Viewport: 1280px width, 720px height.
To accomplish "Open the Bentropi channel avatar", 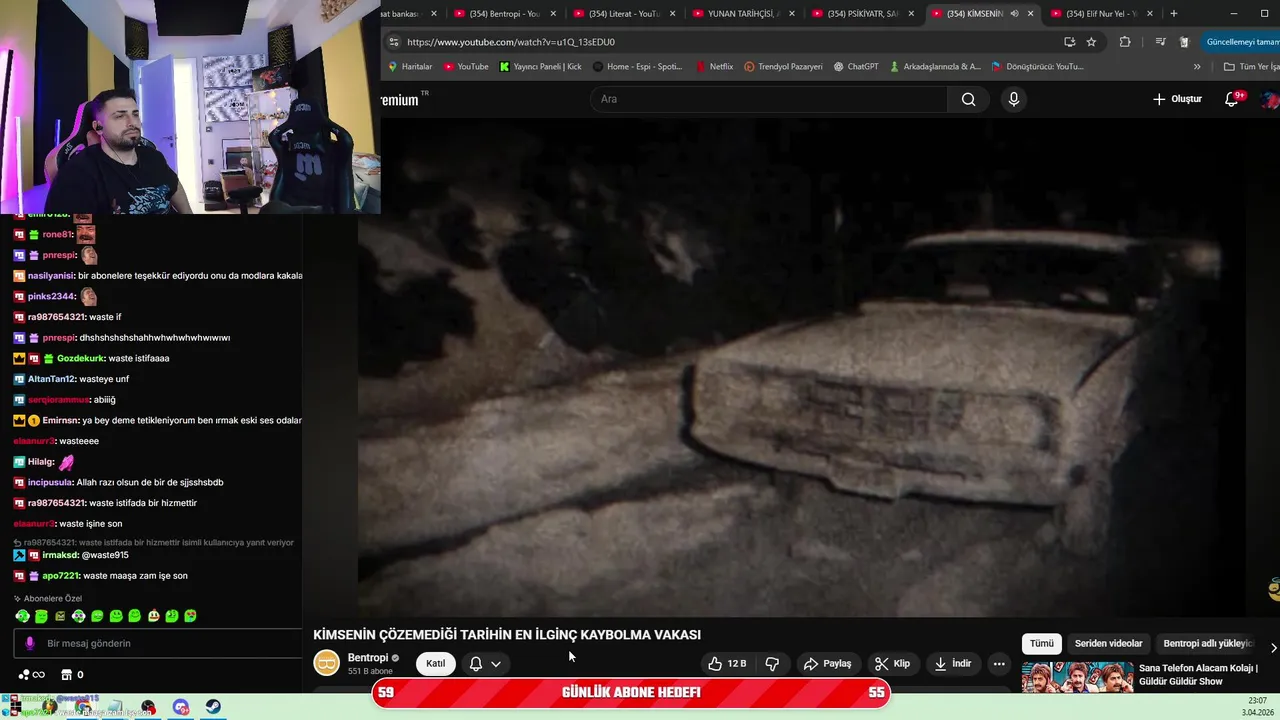I will 326,663.
